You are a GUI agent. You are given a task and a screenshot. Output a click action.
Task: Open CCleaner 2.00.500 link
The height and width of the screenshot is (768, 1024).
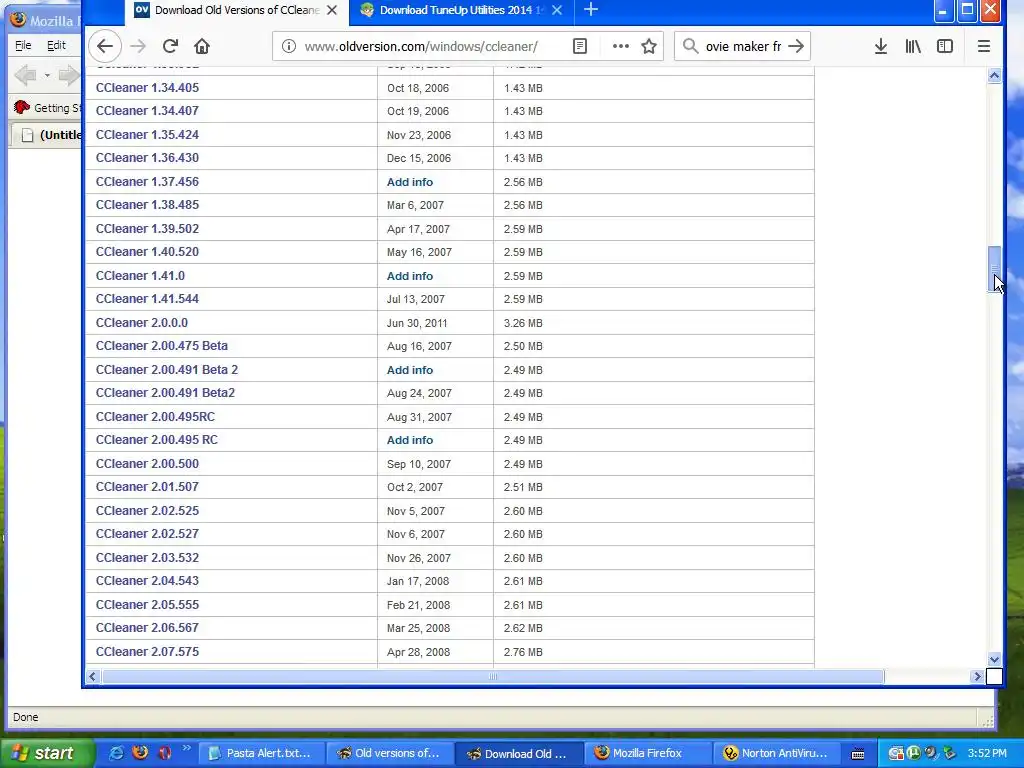click(x=148, y=464)
